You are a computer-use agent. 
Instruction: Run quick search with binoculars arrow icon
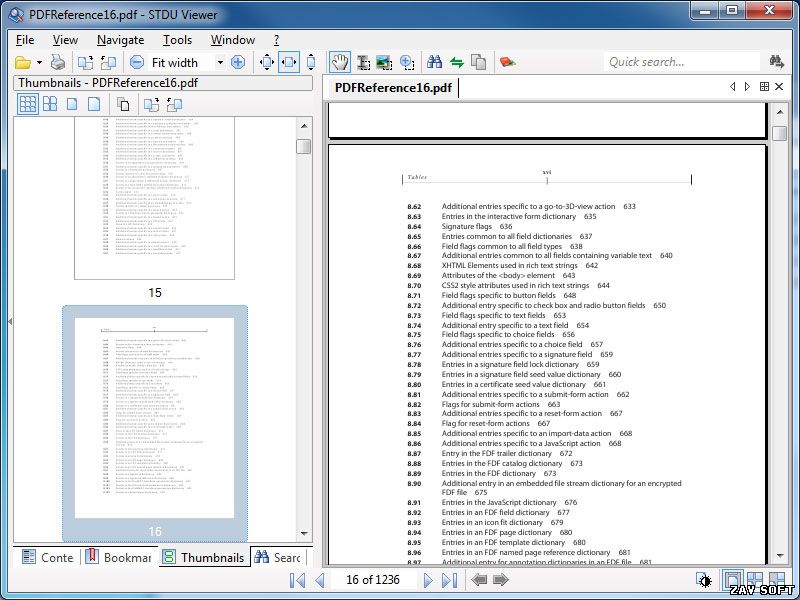pos(777,62)
